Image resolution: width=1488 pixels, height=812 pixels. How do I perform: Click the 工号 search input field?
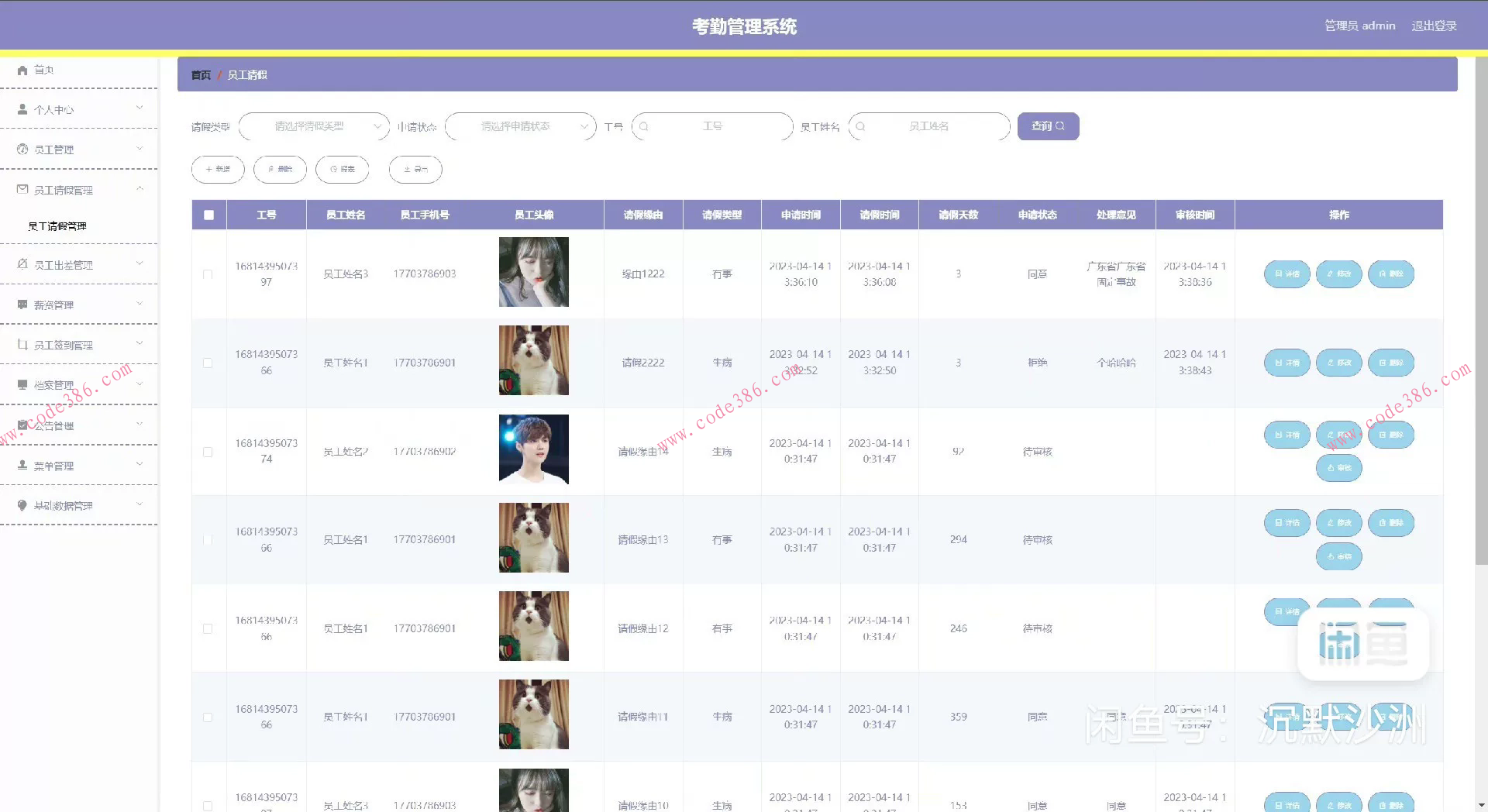tap(712, 126)
